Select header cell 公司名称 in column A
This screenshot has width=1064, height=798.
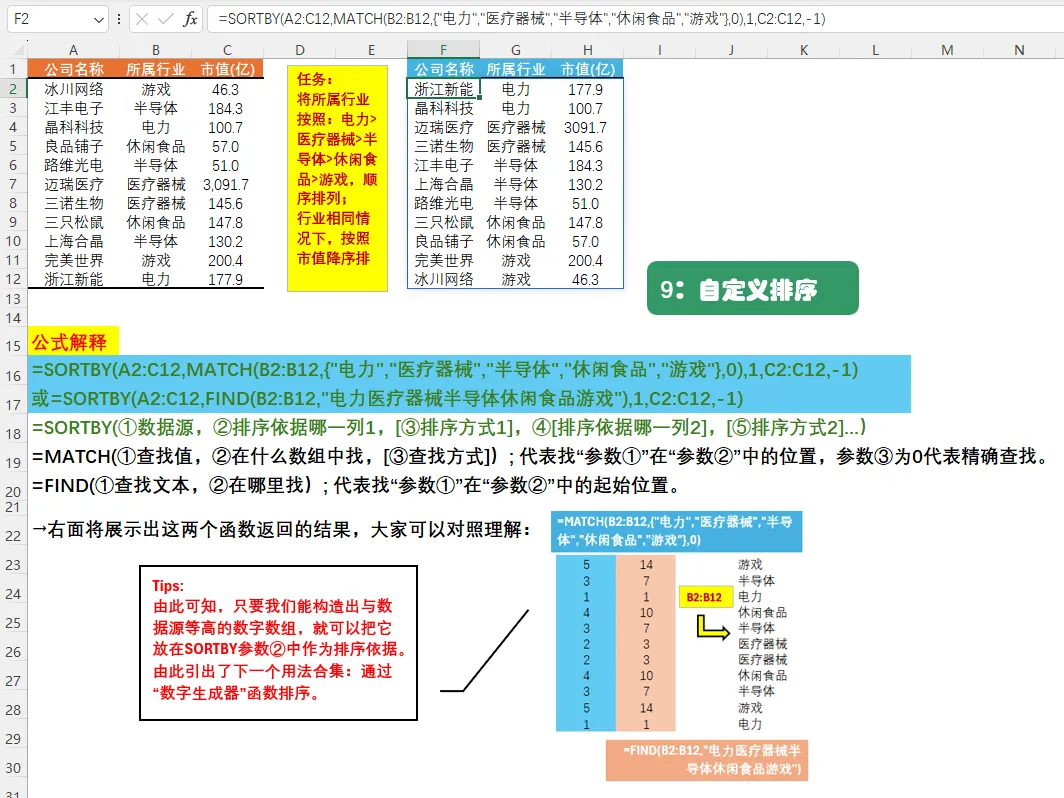(73, 69)
